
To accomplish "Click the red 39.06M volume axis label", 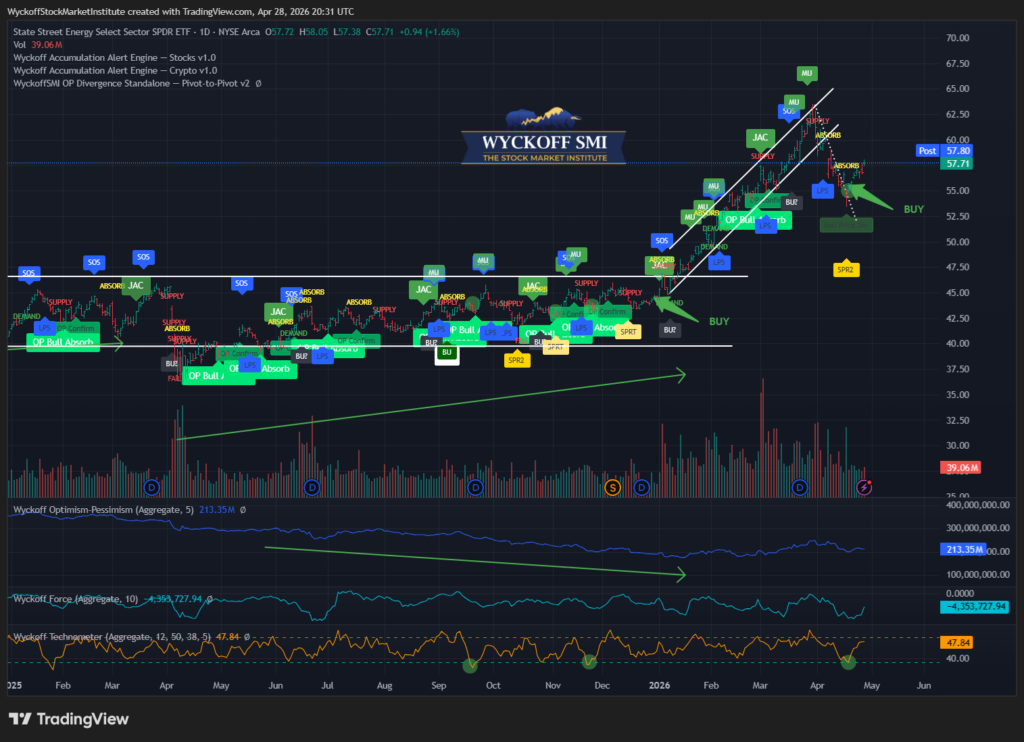I will tap(960, 468).
